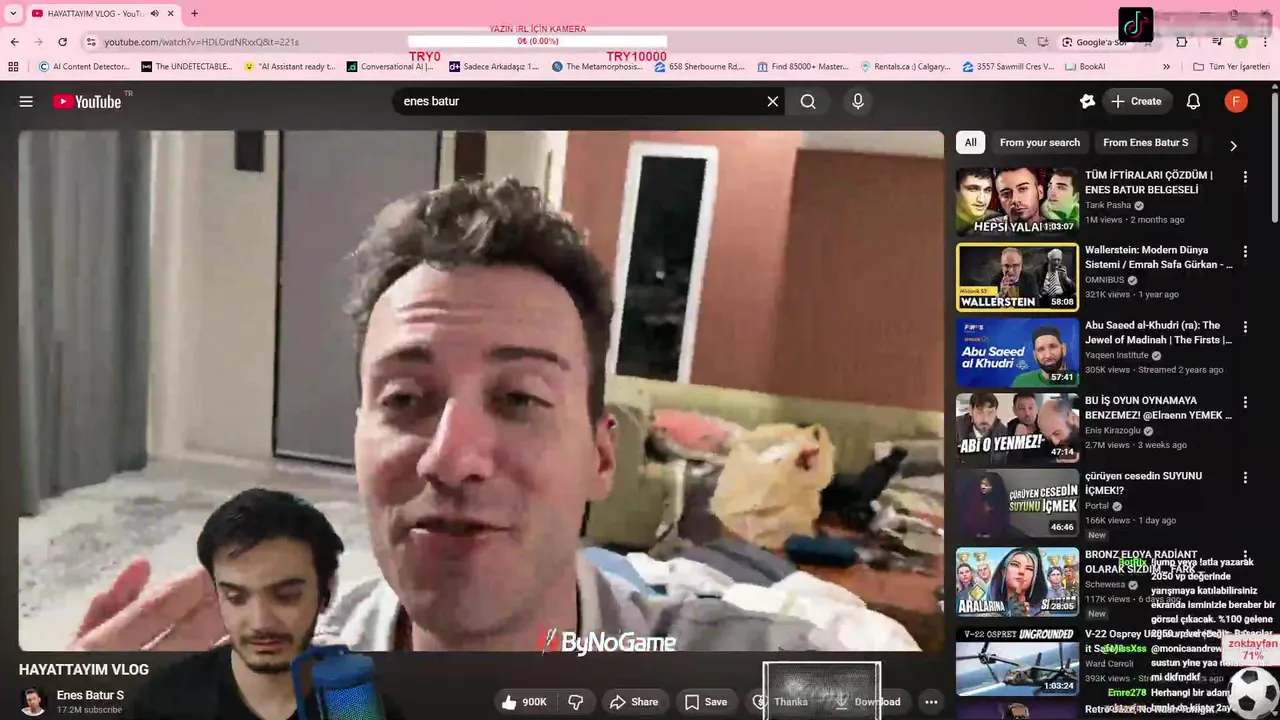The image size is (1280, 720).
Task: Click the Share button below the video
Action: pos(634,702)
